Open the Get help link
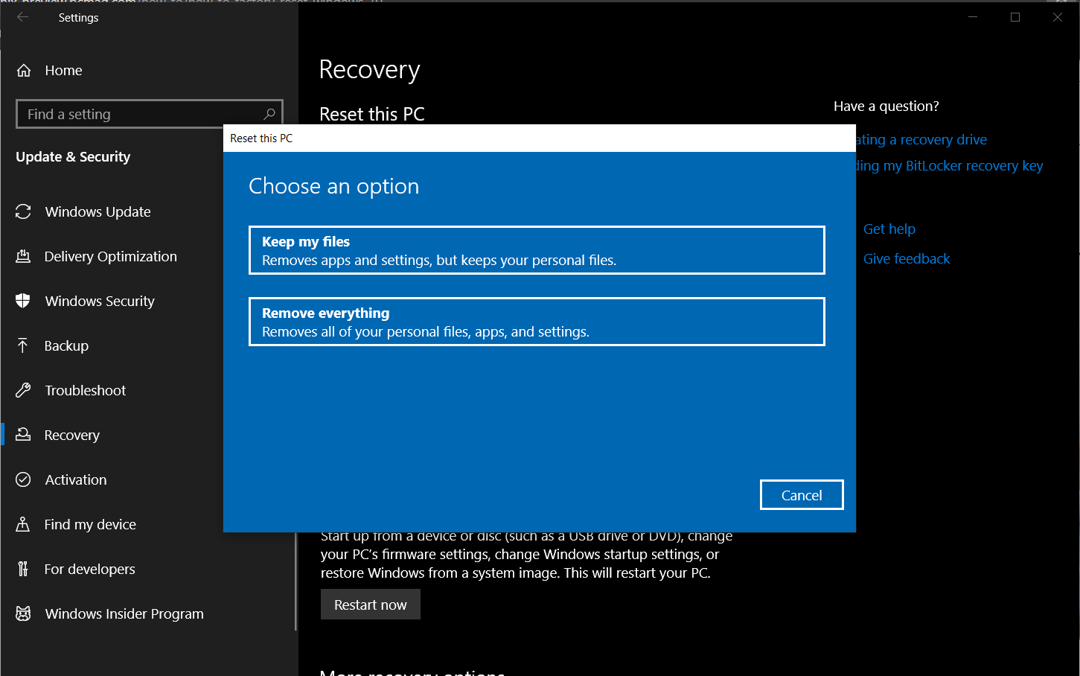The height and width of the screenshot is (676, 1080). [x=889, y=229]
